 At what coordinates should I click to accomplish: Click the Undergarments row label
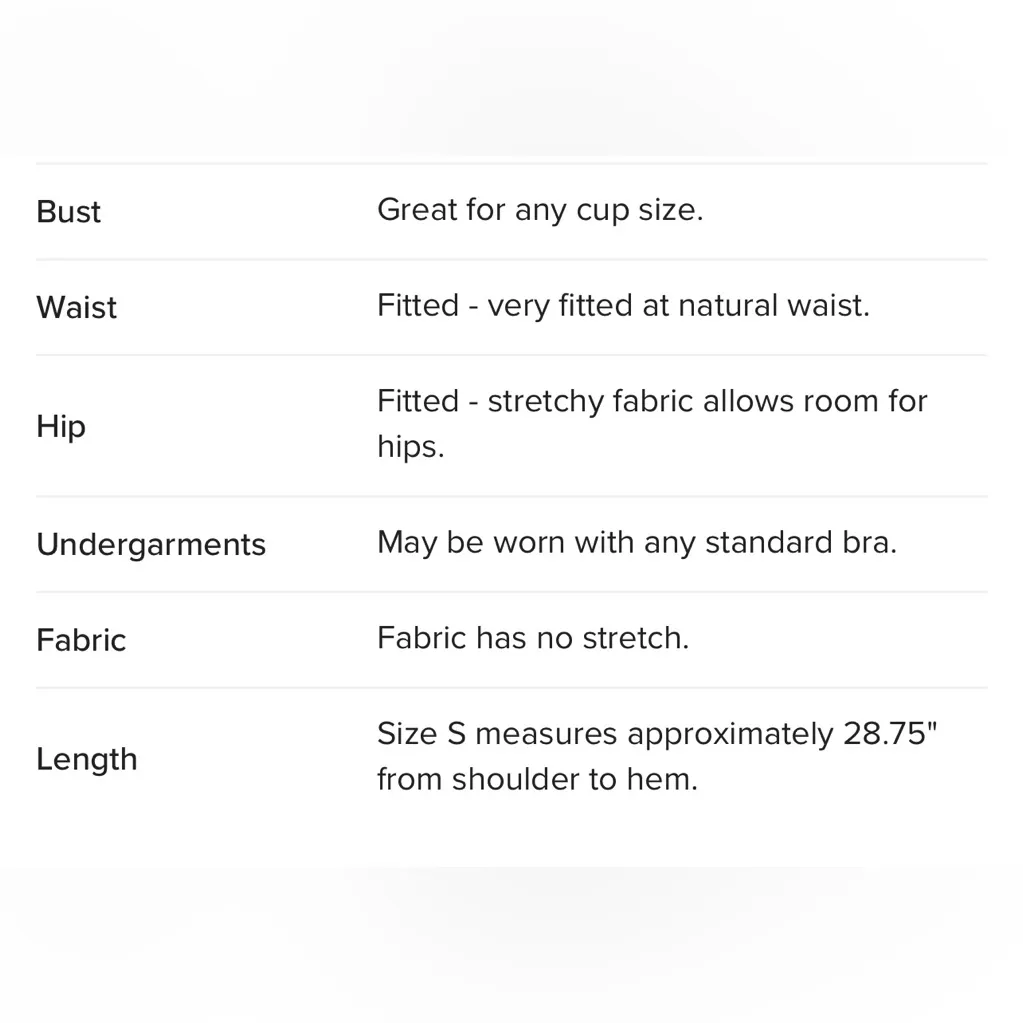pyautogui.click(x=151, y=545)
